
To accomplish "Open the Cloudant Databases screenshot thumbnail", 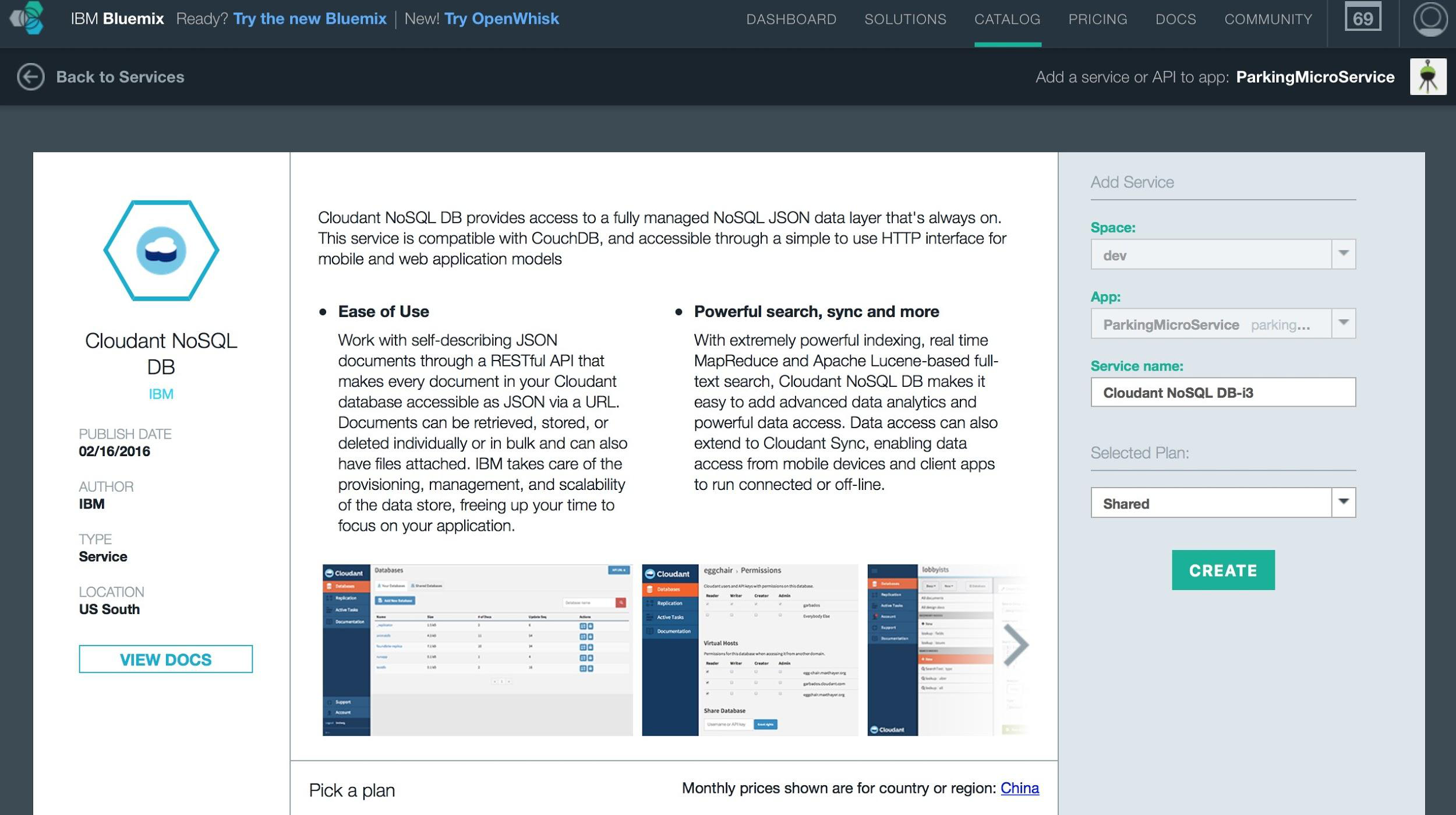I will [478, 650].
